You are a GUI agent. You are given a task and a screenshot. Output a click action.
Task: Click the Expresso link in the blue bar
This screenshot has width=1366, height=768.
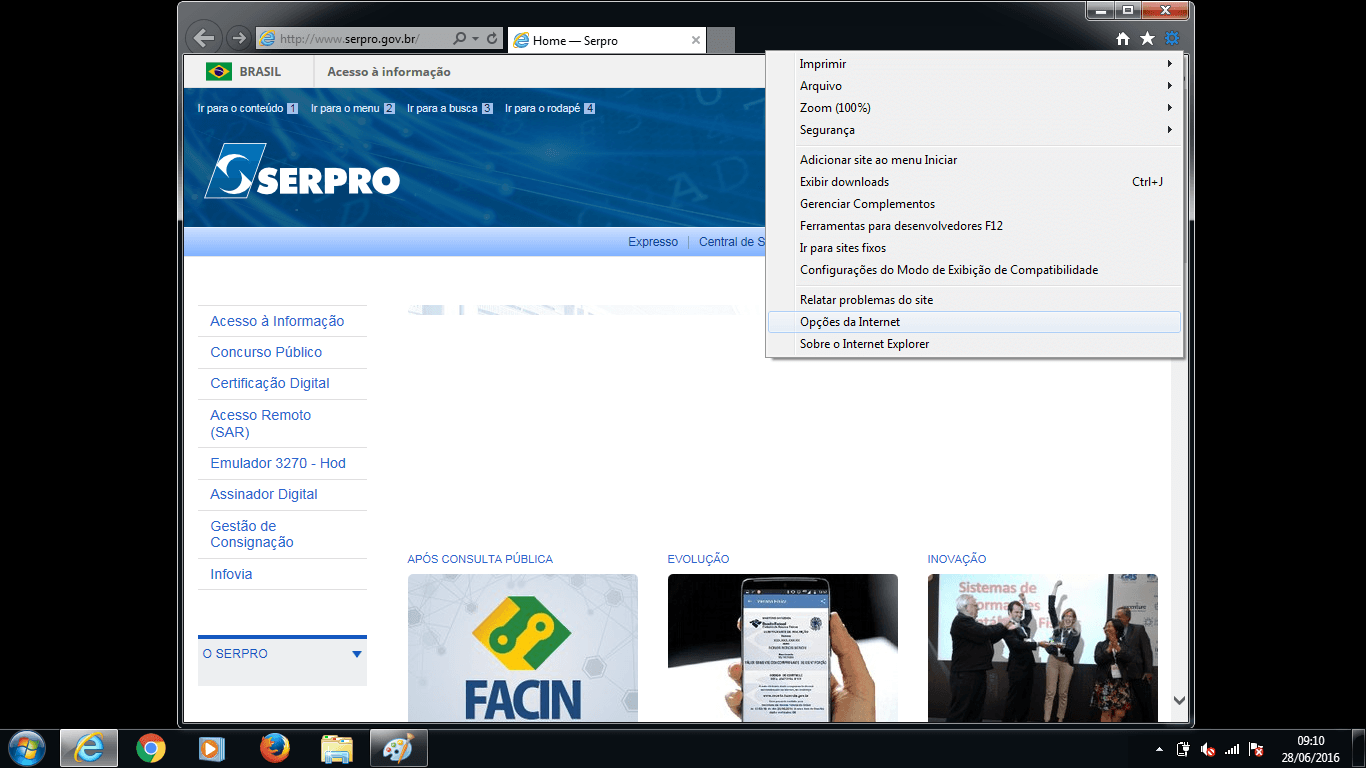pyautogui.click(x=653, y=242)
